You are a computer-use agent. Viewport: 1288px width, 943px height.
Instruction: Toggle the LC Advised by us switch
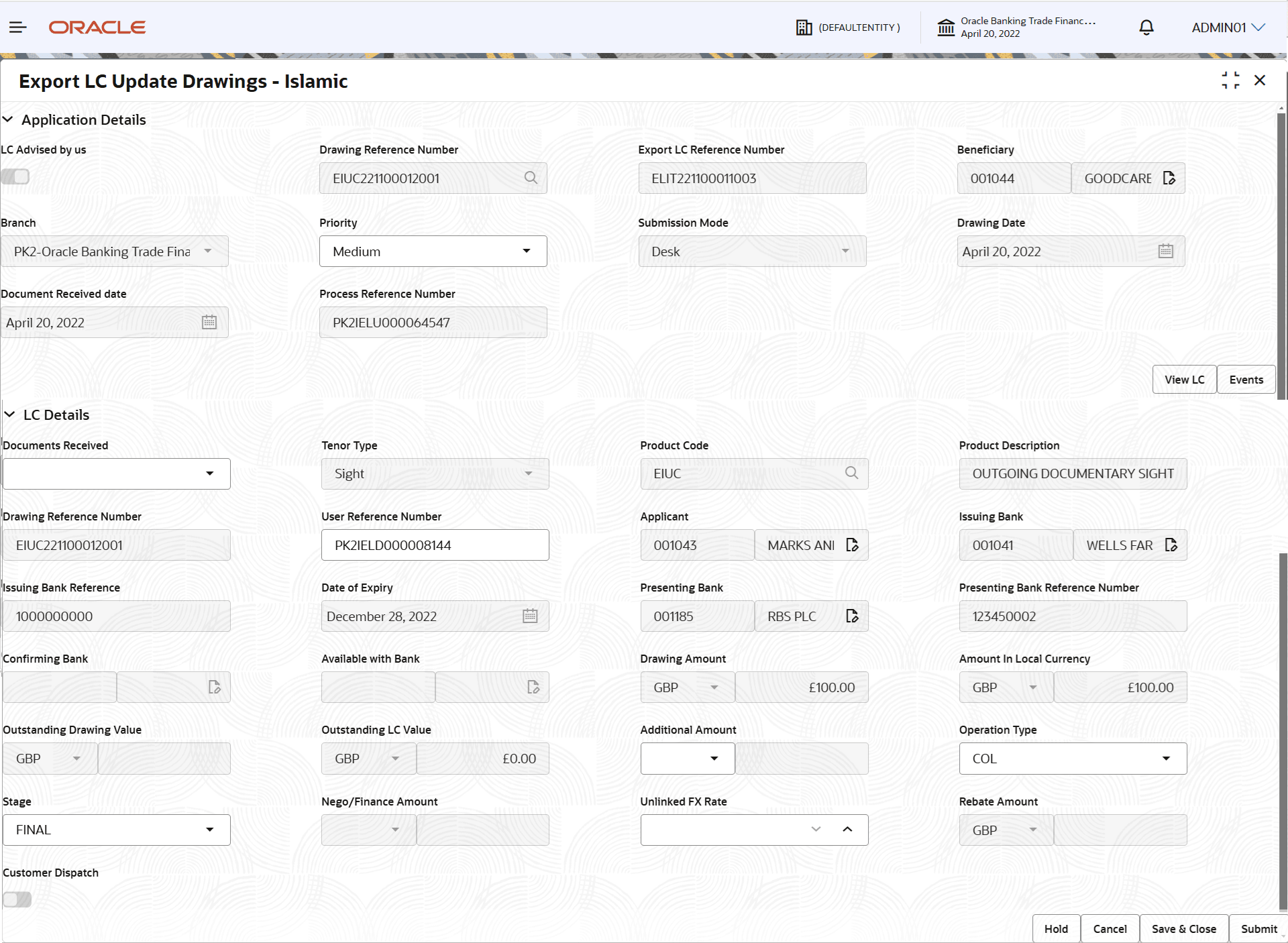point(15,176)
